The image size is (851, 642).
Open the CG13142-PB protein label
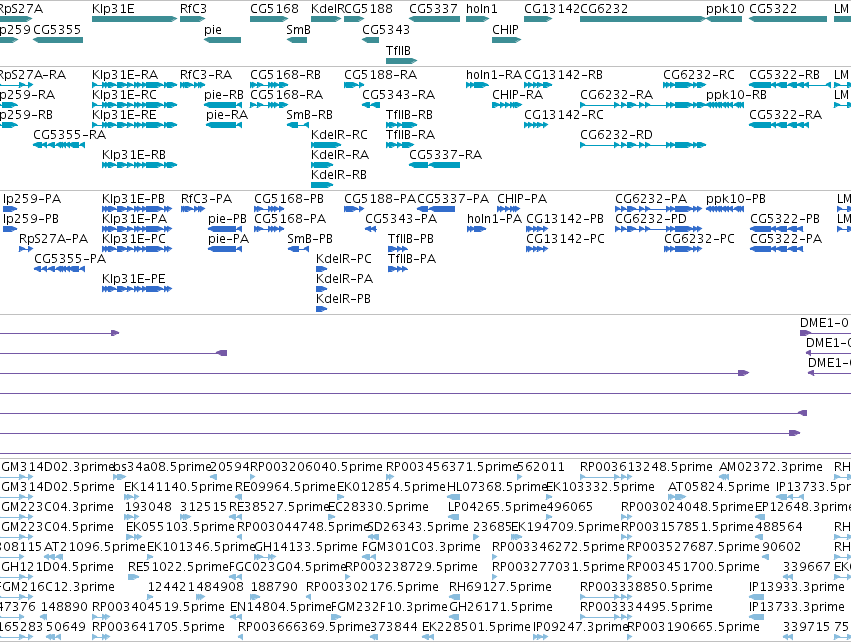tap(565, 219)
